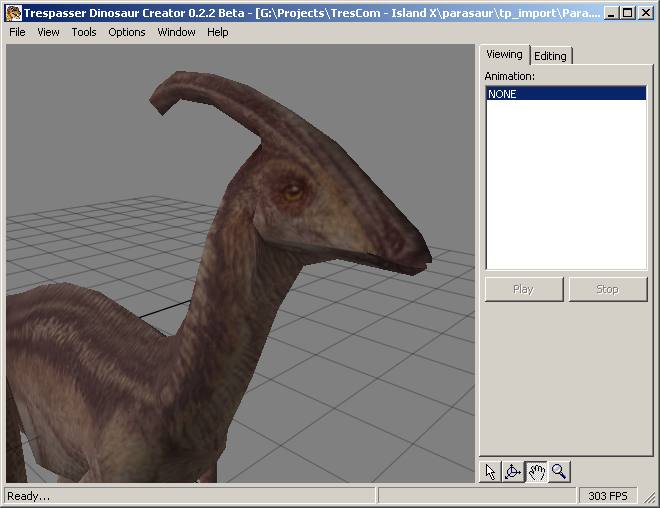Open the File menu
Viewport: 660px width, 508px height.
tap(17, 32)
